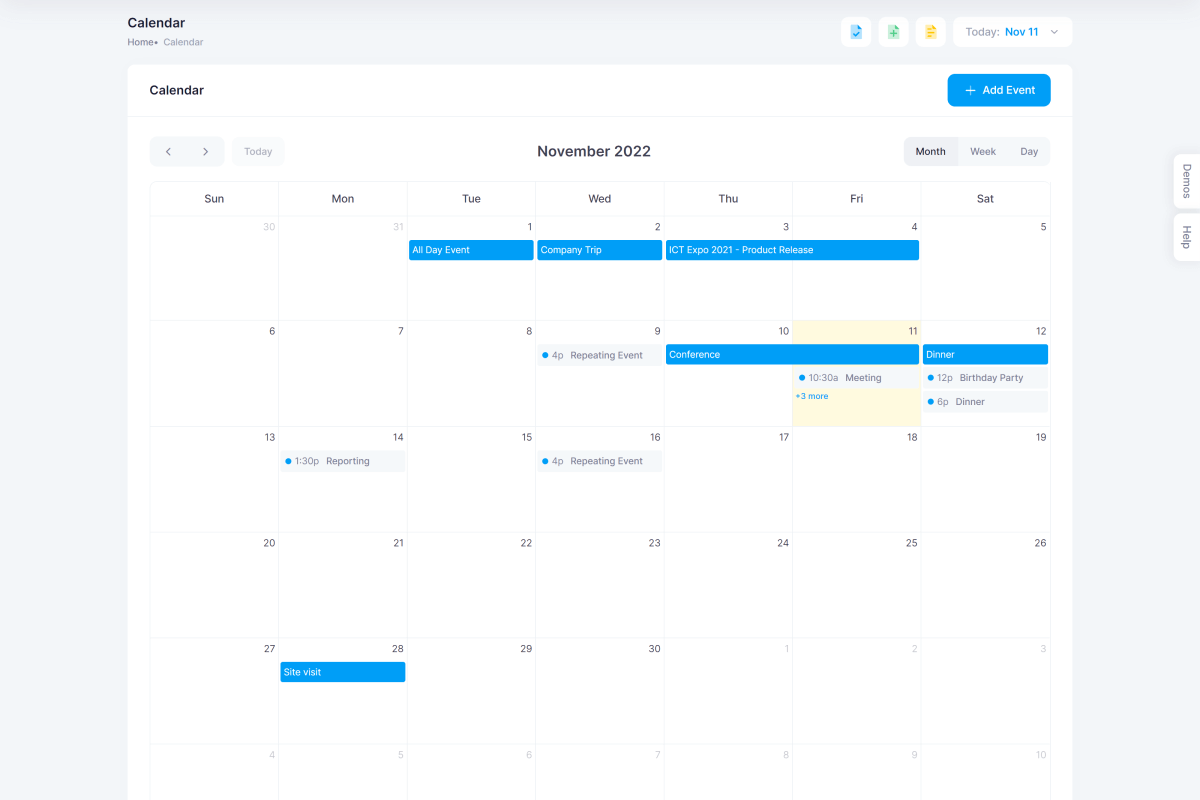Click the blue checked-document icon
Viewport: 1200px width, 800px height.
pyautogui.click(x=856, y=32)
